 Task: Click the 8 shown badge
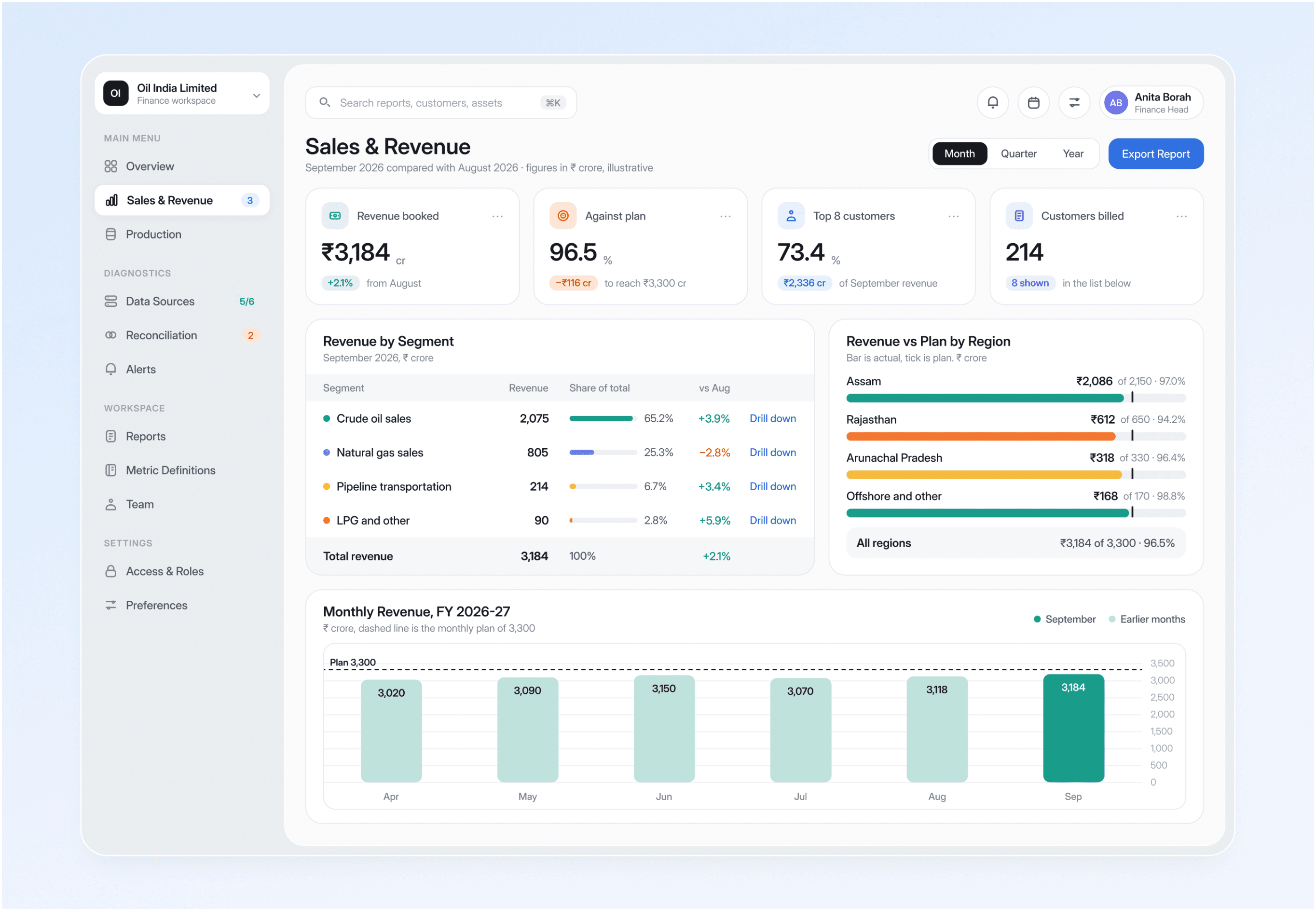coord(1030,283)
